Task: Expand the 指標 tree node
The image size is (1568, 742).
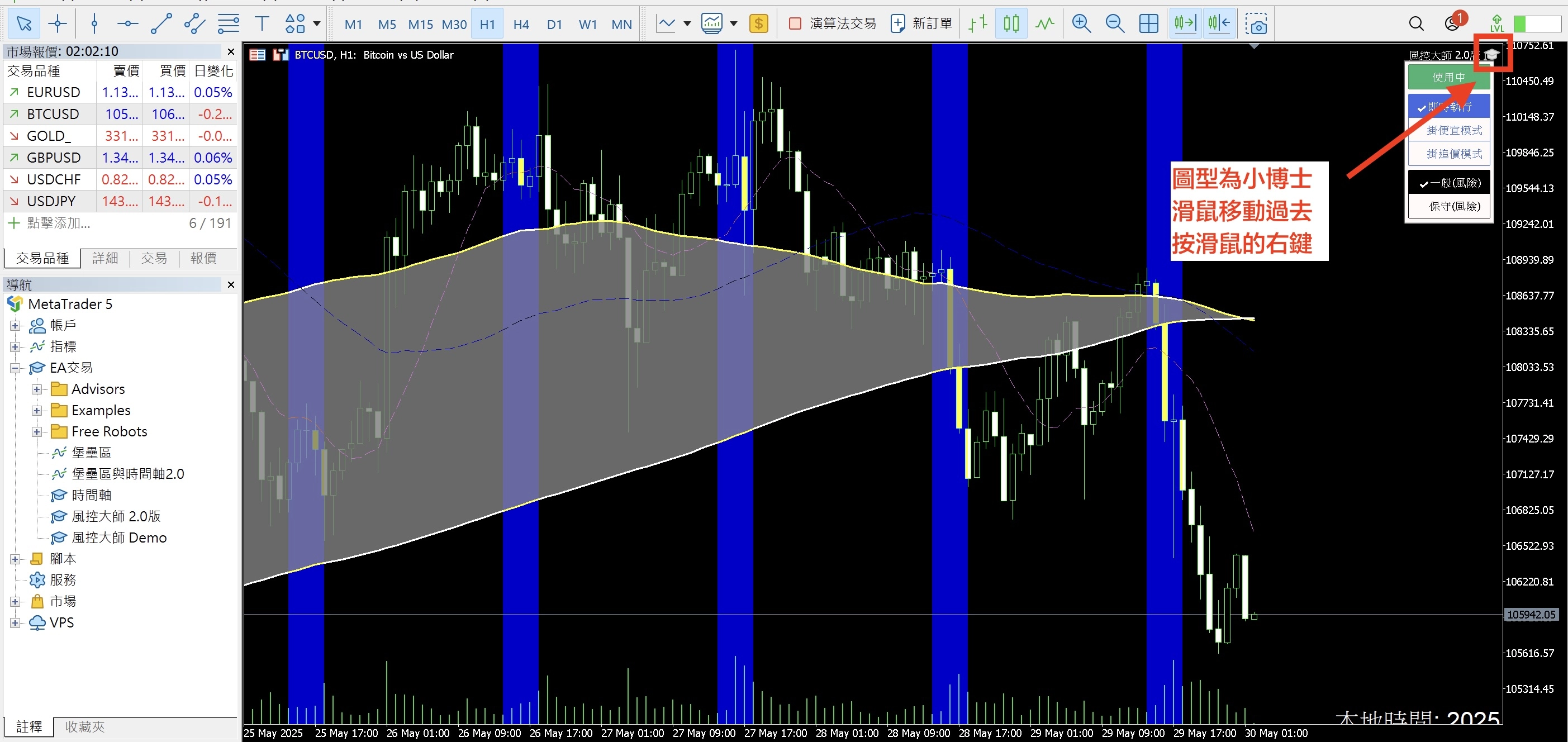Action: 15,347
